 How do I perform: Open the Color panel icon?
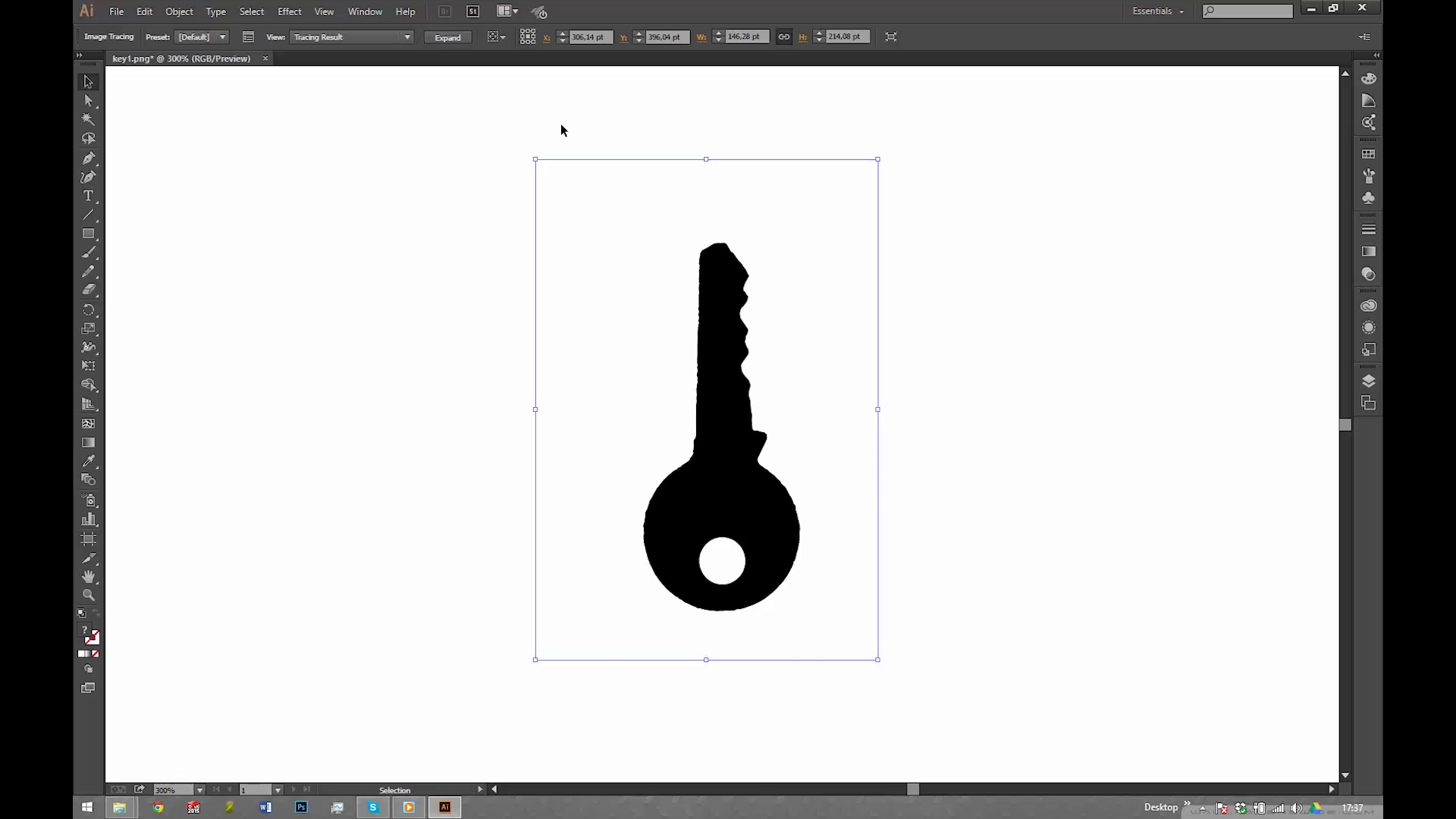point(1369,78)
